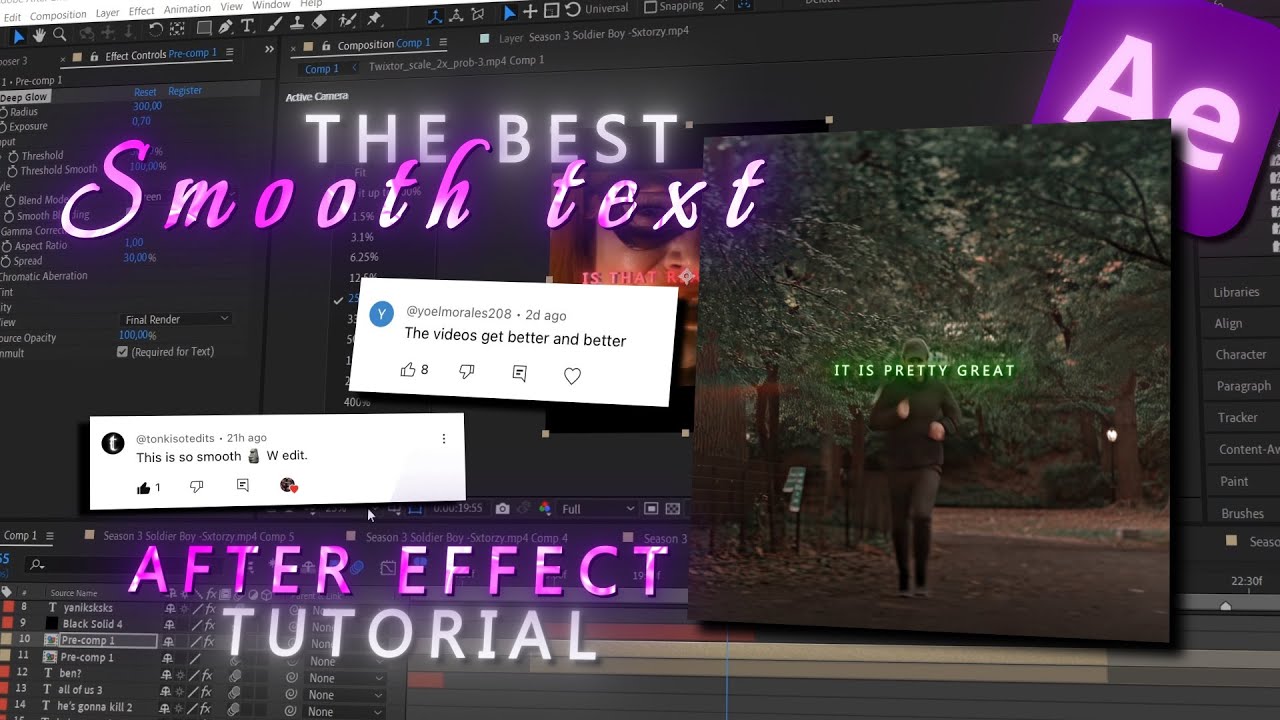The width and height of the screenshot is (1280, 720).
Task: Open the Character panel
Action: [1240, 354]
